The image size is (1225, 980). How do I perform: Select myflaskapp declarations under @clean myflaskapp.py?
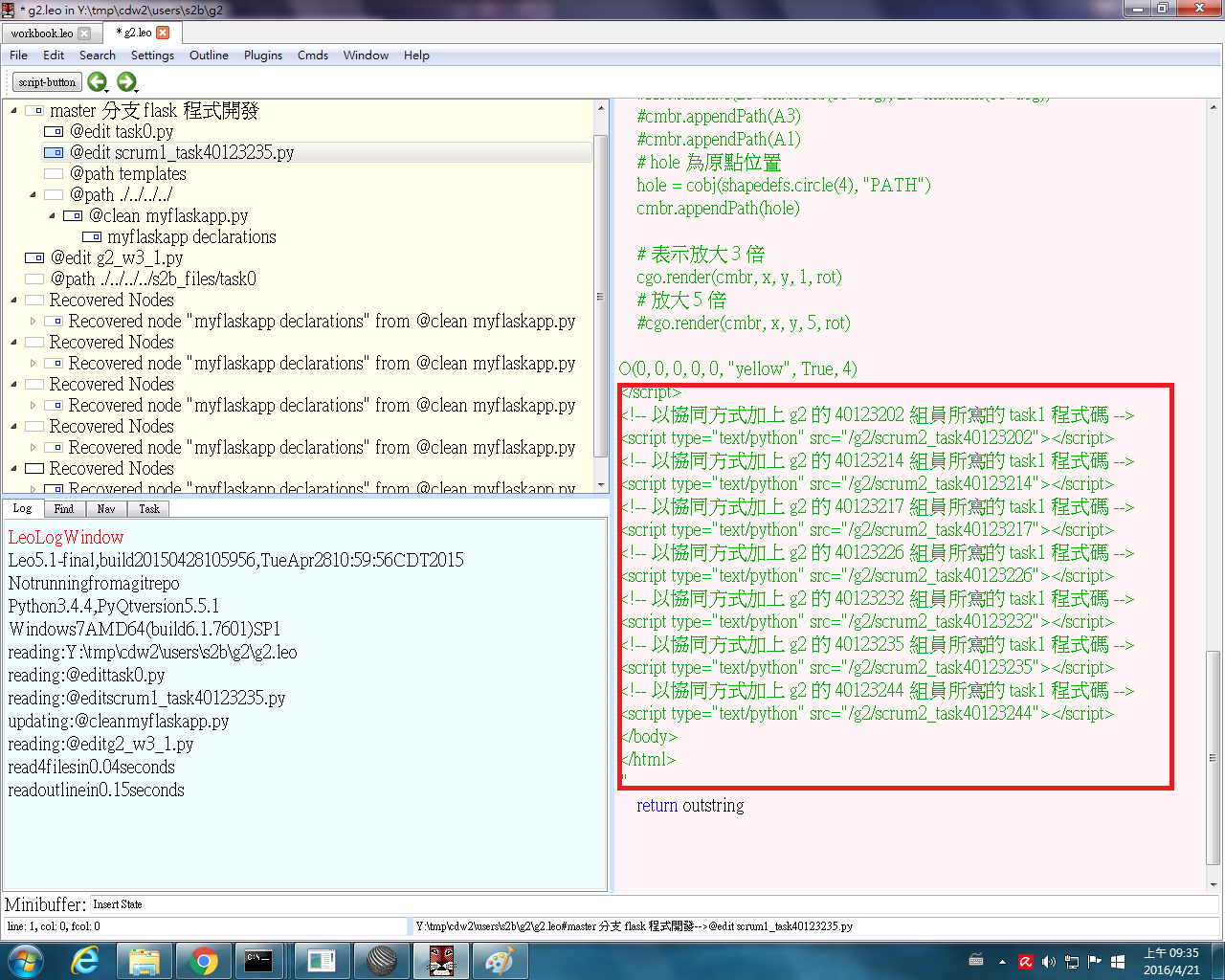click(191, 237)
